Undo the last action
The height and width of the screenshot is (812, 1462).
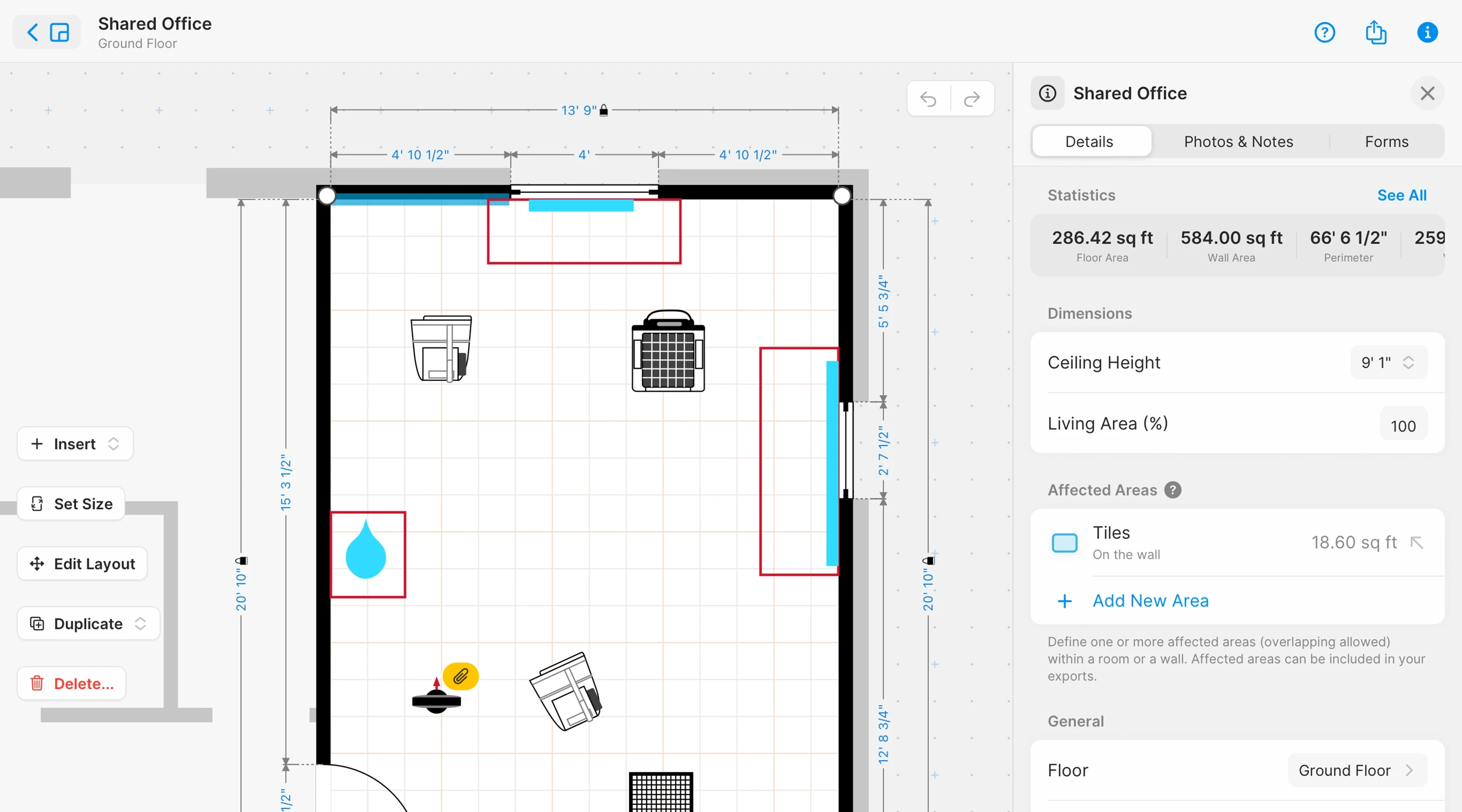(928, 99)
